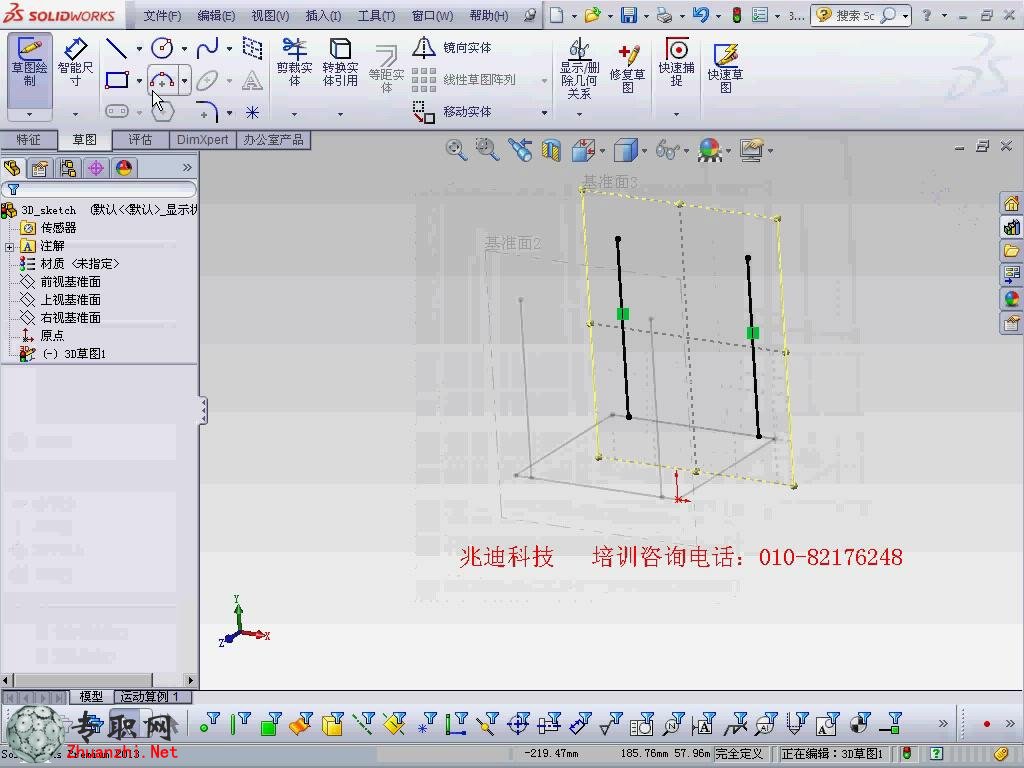Viewport: 1024px width, 768px height.
Task: Toggle the Filter Surface Bodies filter
Action: coord(301,724)
